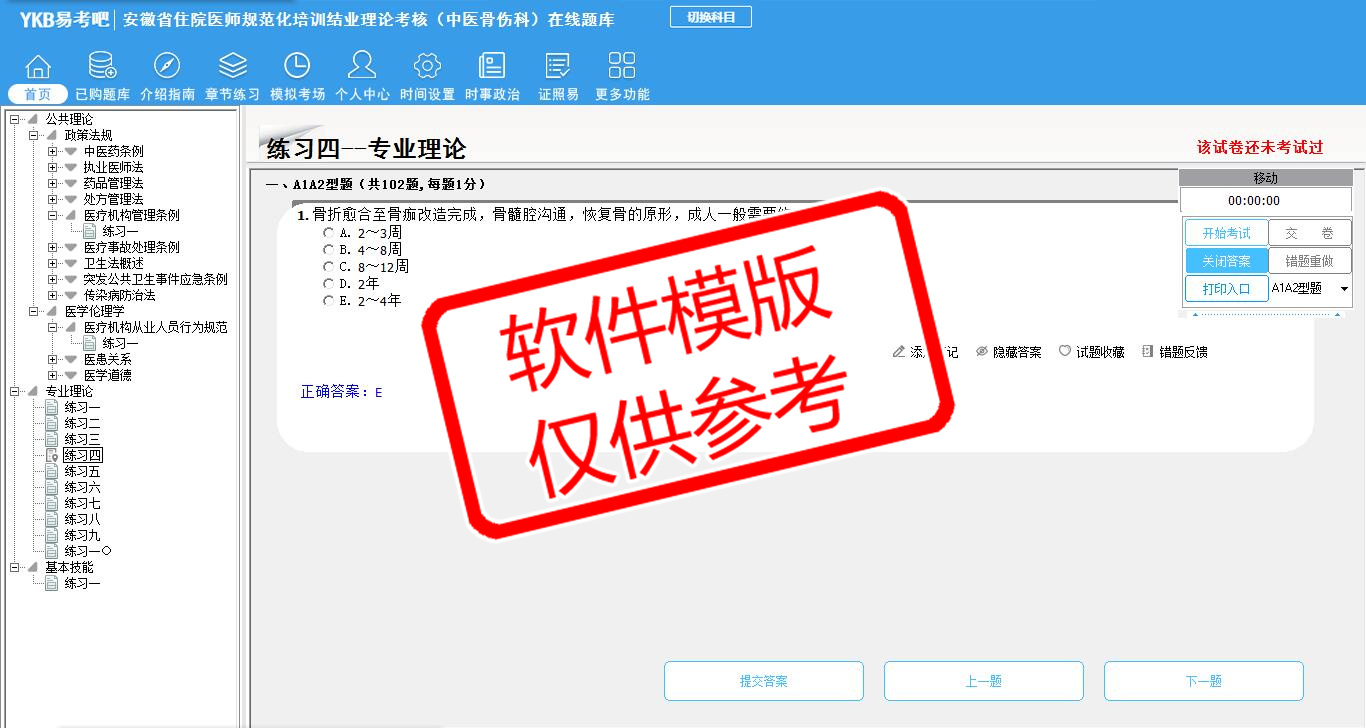Click the 切换科目 button in header
Viewport: 1366px width, 728px height.
tap(710, 17)
